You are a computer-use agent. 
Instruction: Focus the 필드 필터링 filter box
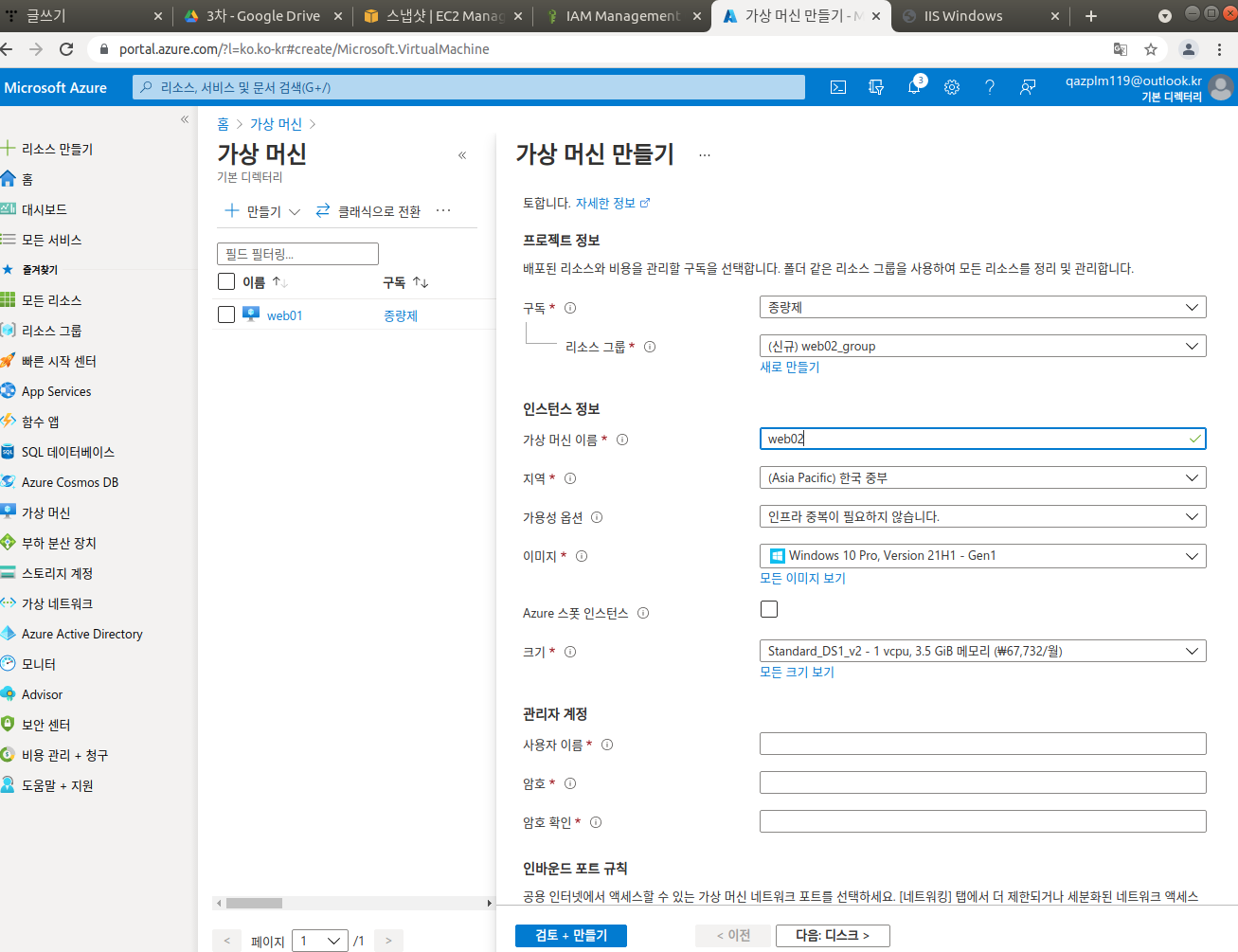pyautogui.click(x=297, y=254)
